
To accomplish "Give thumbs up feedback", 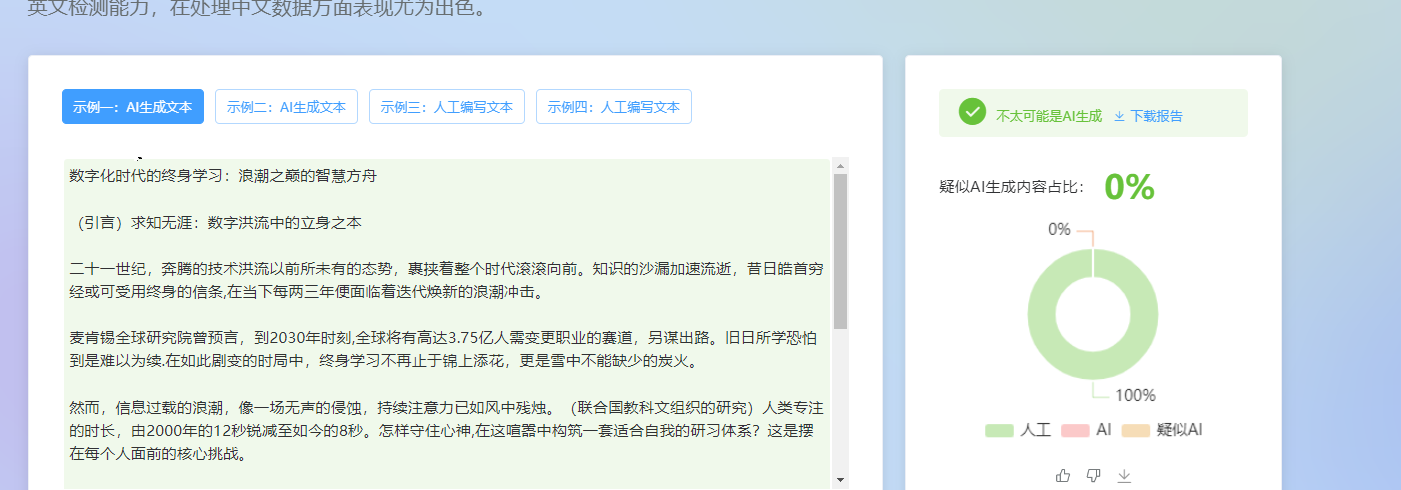I will (1063, 476).
